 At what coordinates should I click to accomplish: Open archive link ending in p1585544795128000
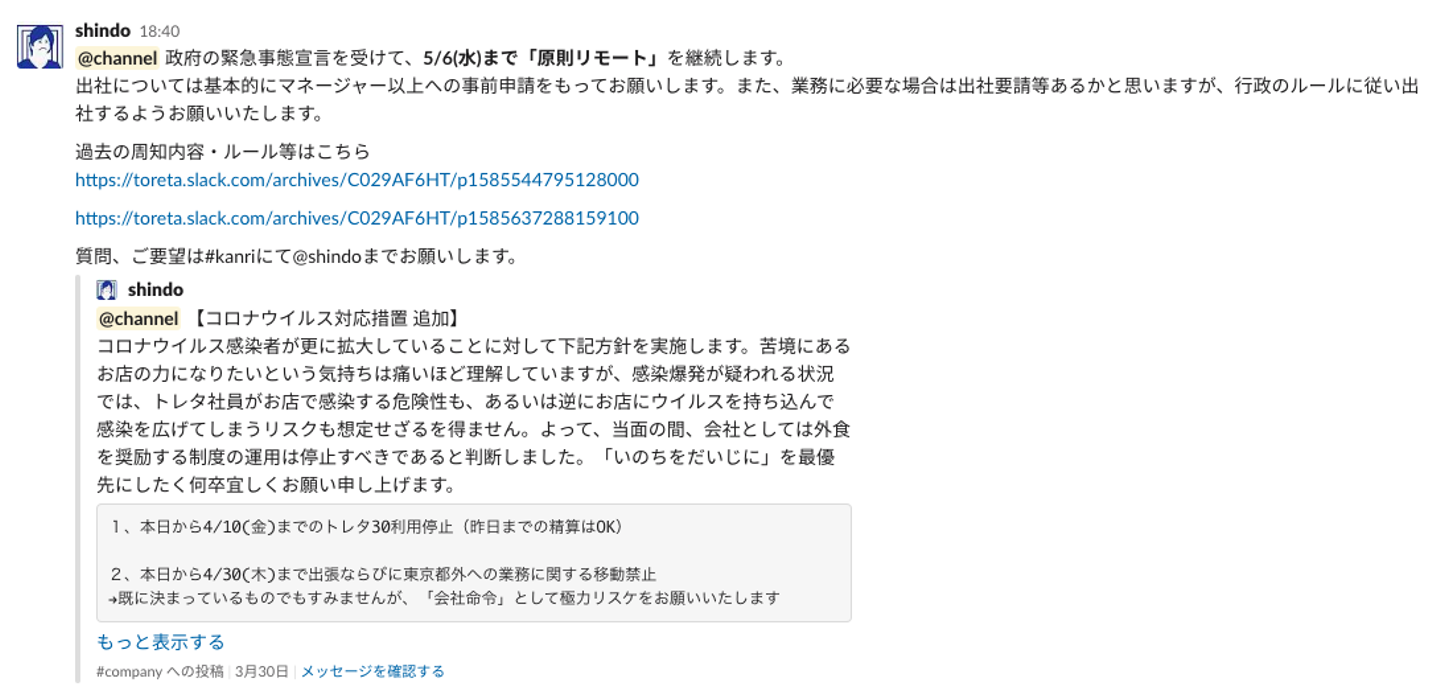coord(357,180)
